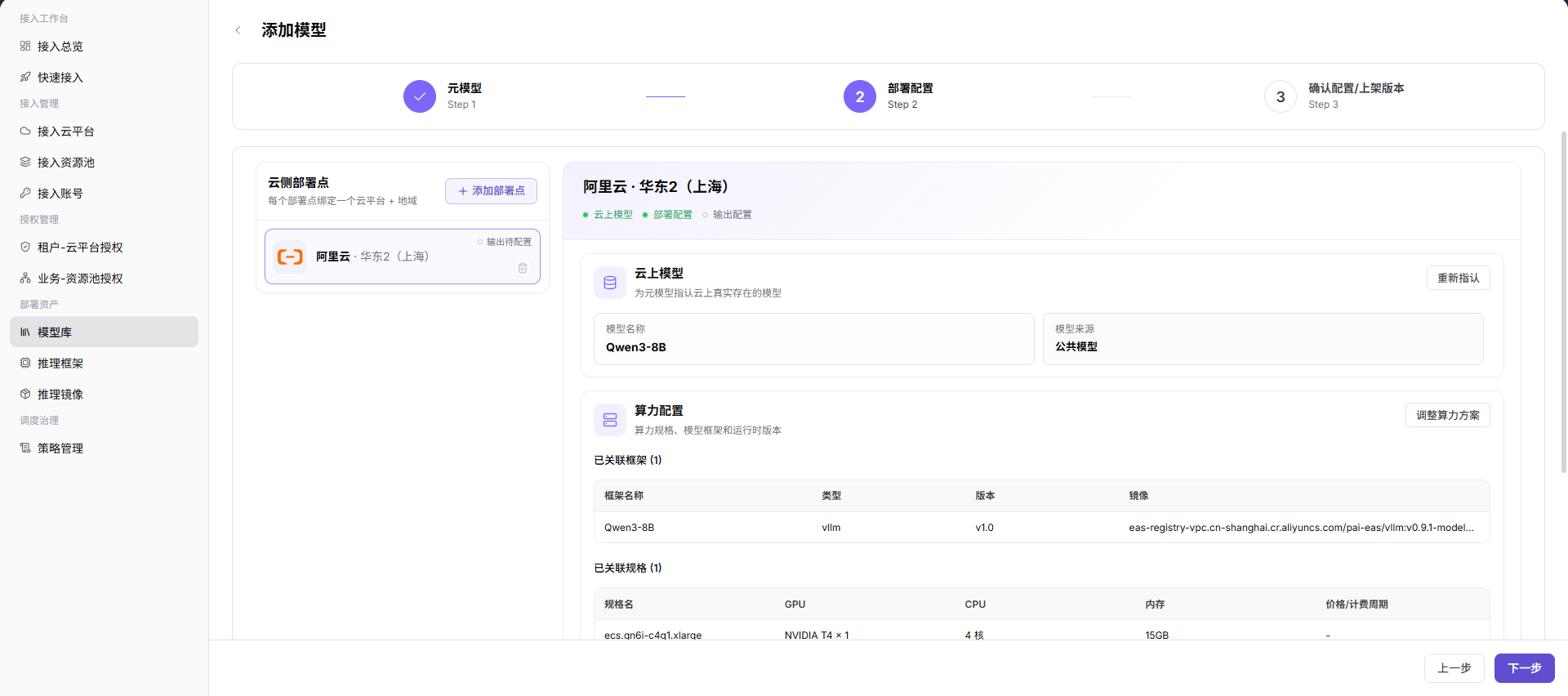Click the 接入资源池 layers icon
Image resolution: width=1568 pixels, height=696 pixels.
(x=25, y=162)
